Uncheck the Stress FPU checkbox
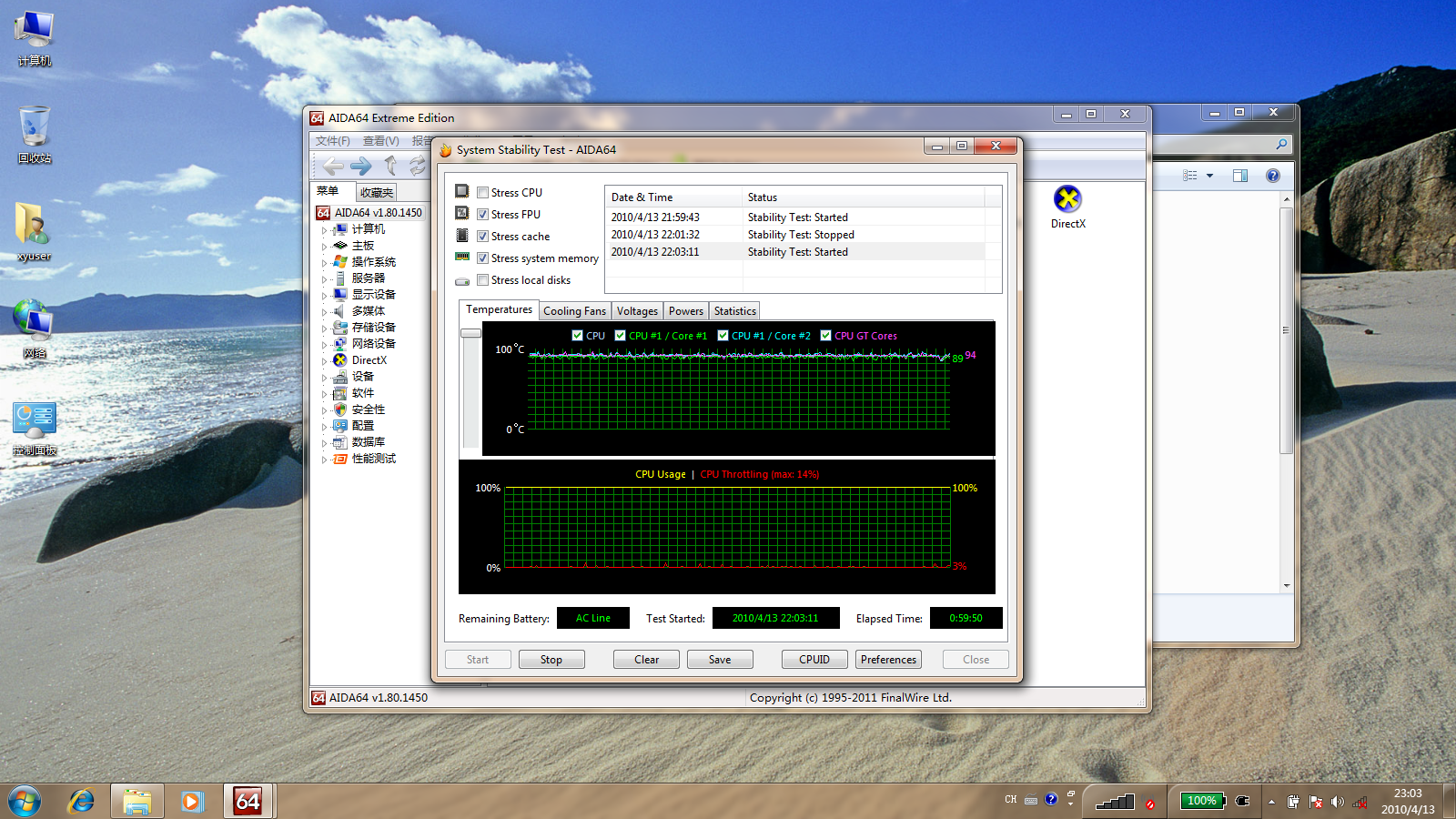The height and width of the screenshot is (819, 1456). (x=483, y=215)
